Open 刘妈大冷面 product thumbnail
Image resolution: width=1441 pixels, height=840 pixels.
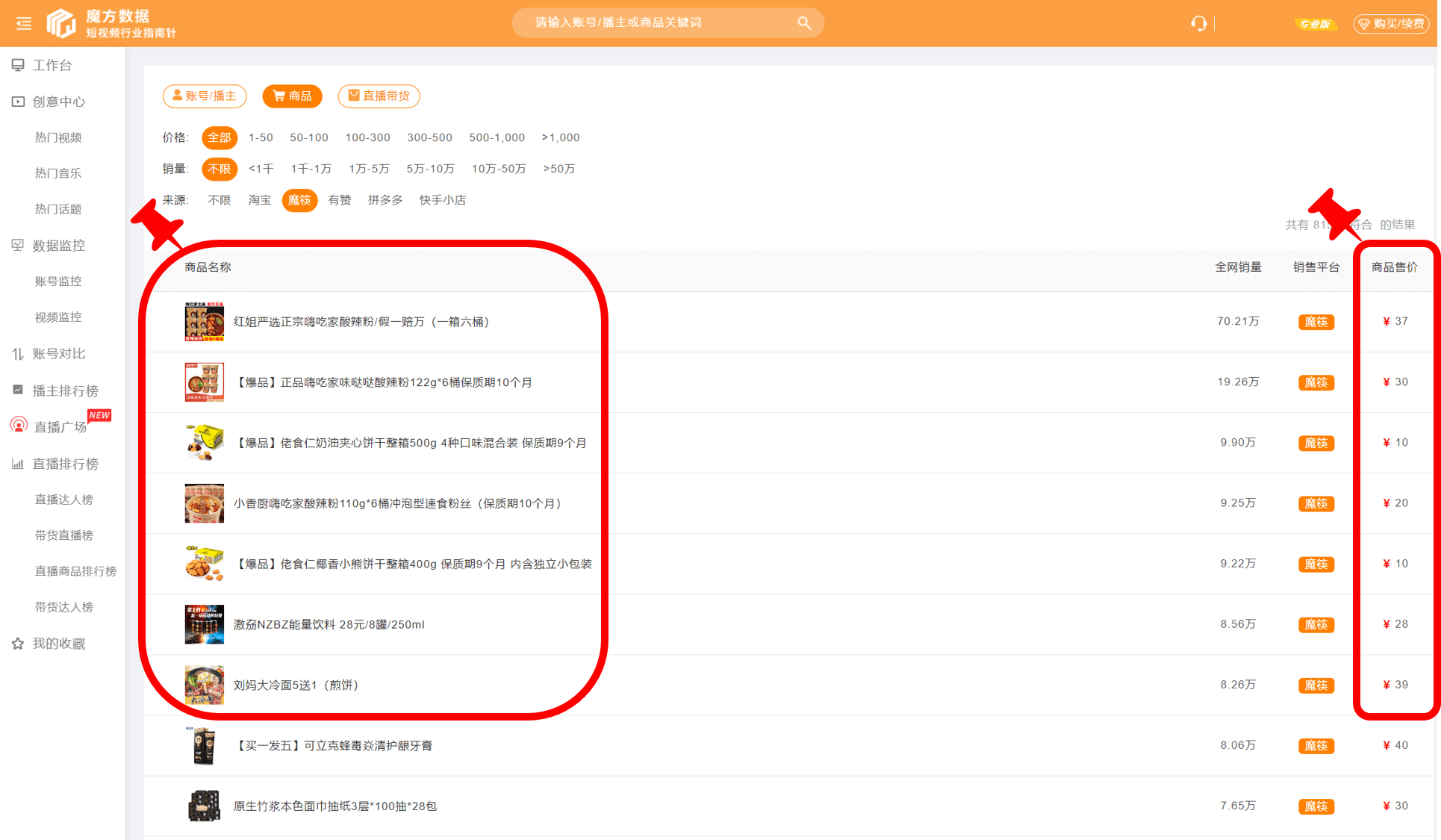click(x=204, y=685)
